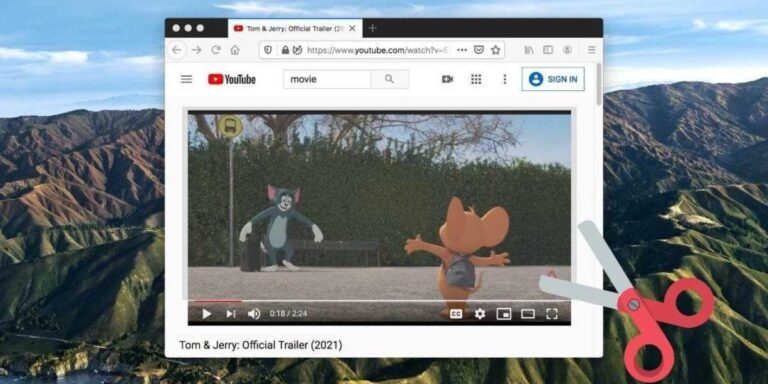Open the YouTube create video camera icon
The height and width of the screenshot is (384, 768).
tap(447, 79)
